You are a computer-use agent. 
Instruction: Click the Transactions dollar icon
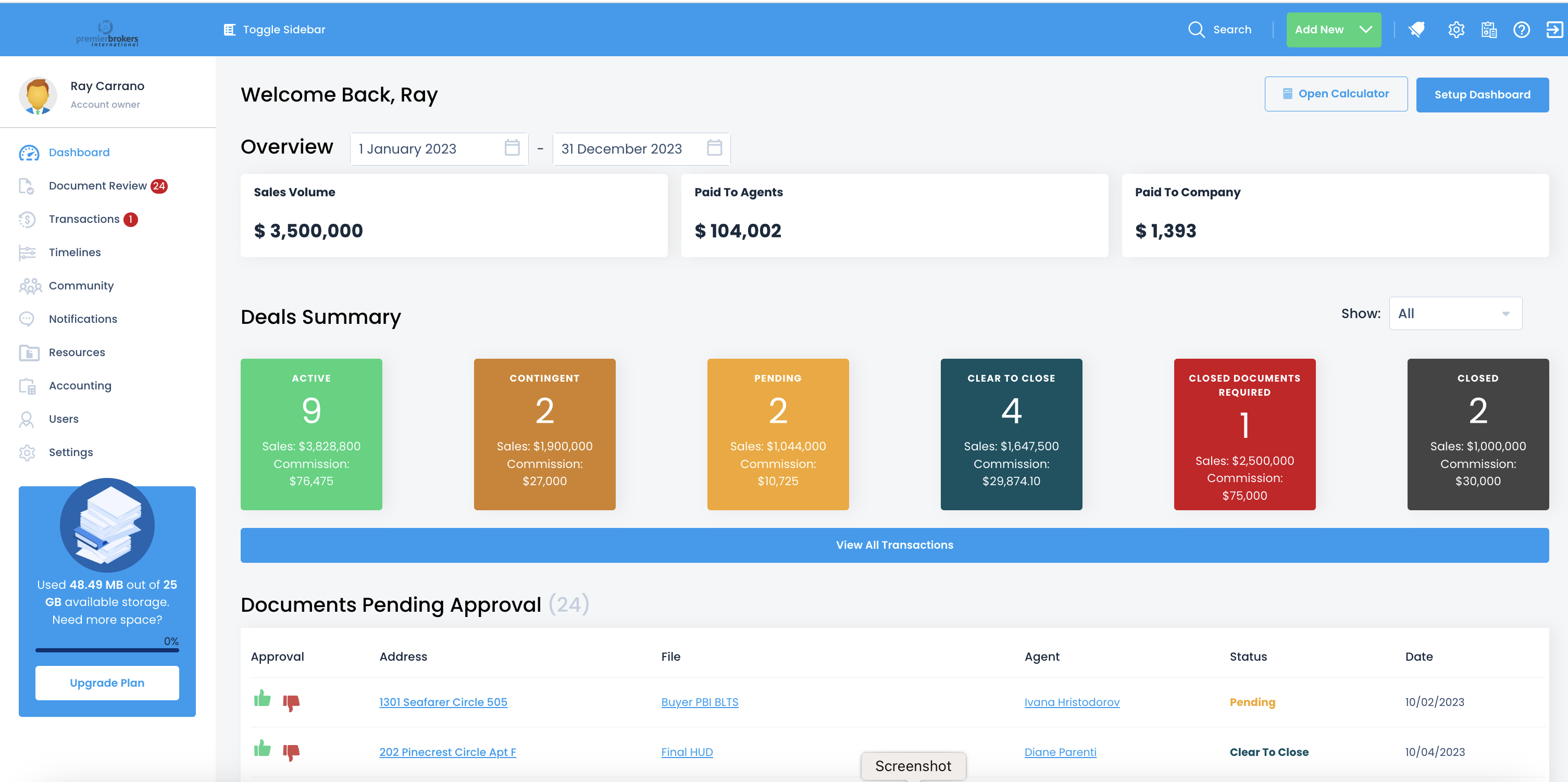tap(28, 220)
